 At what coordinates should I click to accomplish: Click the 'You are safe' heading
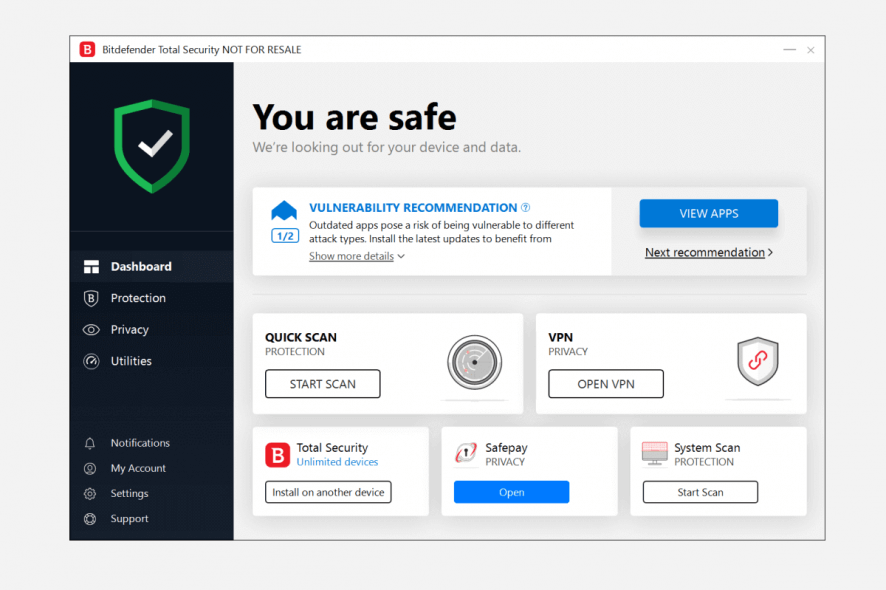(354, 117)
